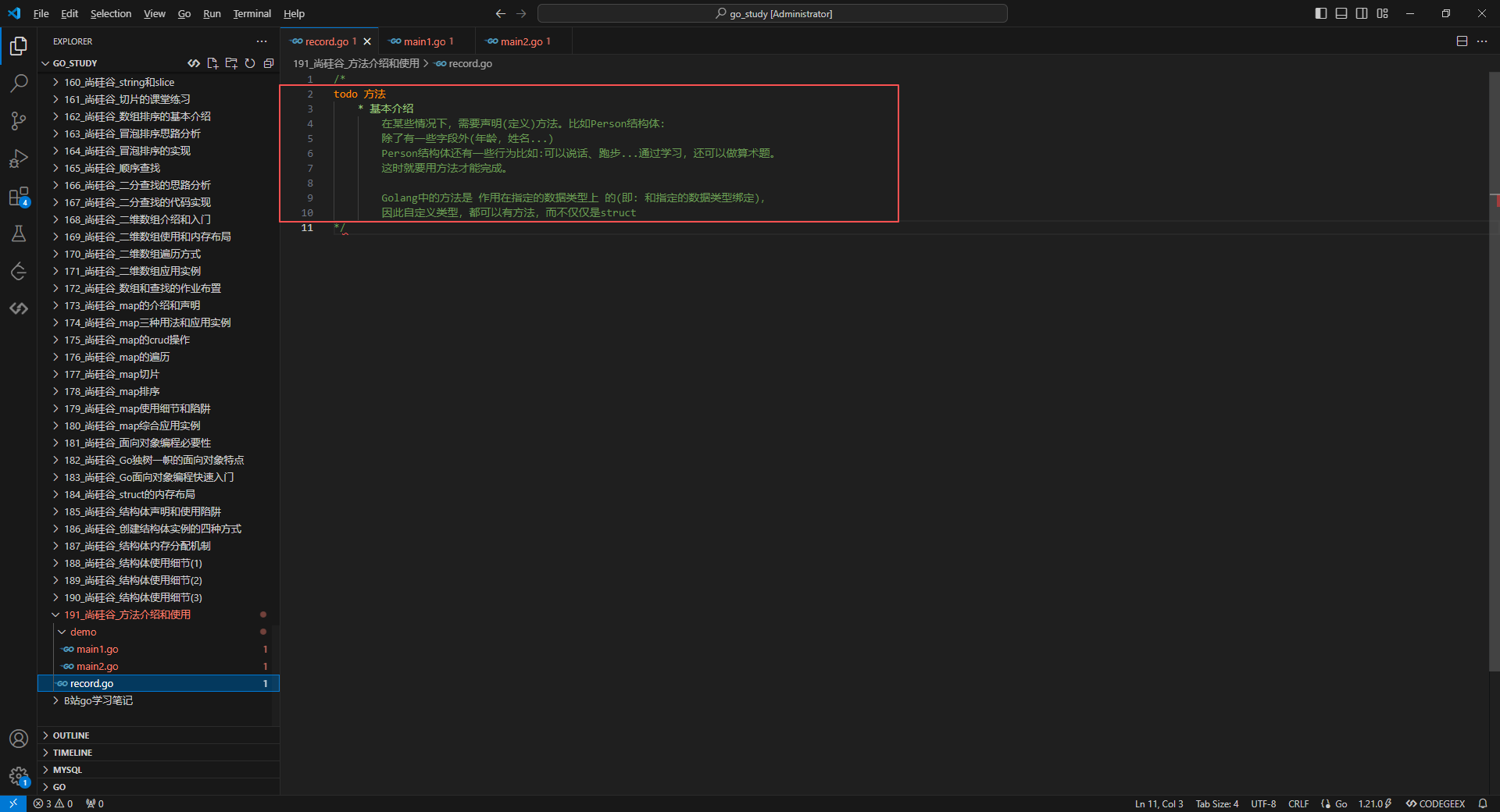Open notifications bell in status bar
Viewport: 1500px width, 812px height.
1483,803
